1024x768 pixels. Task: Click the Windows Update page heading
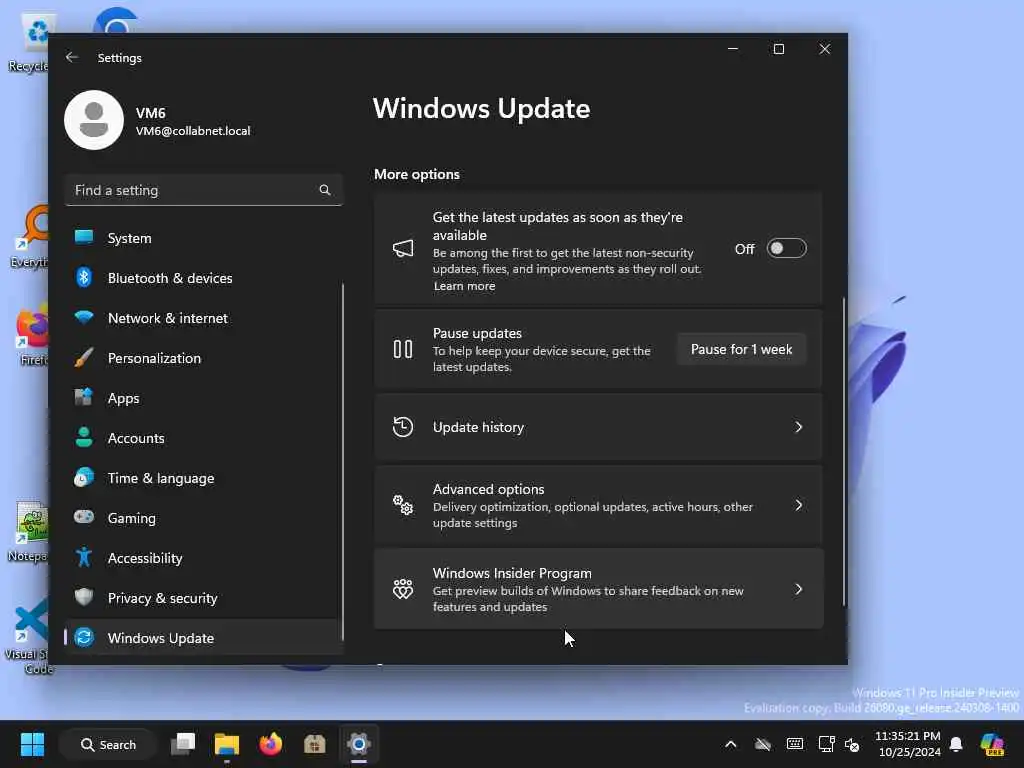click(x=481, y=108)
